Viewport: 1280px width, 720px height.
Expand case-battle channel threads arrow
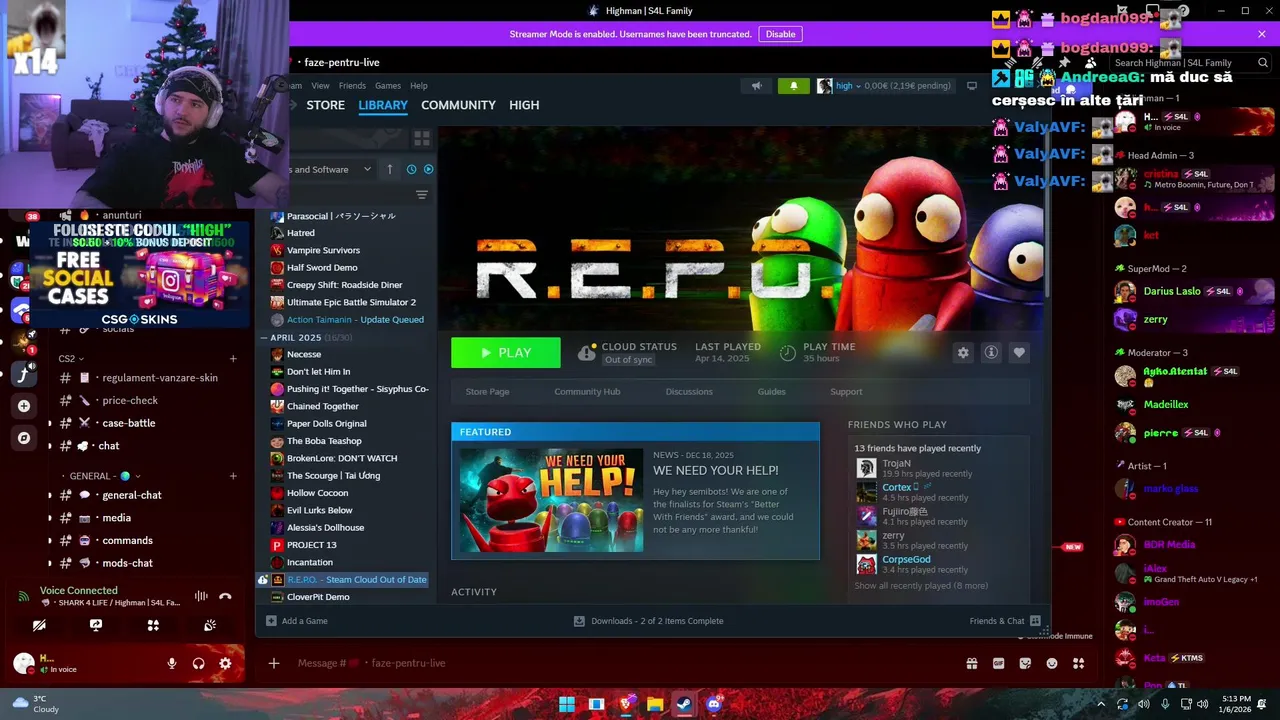50,423
